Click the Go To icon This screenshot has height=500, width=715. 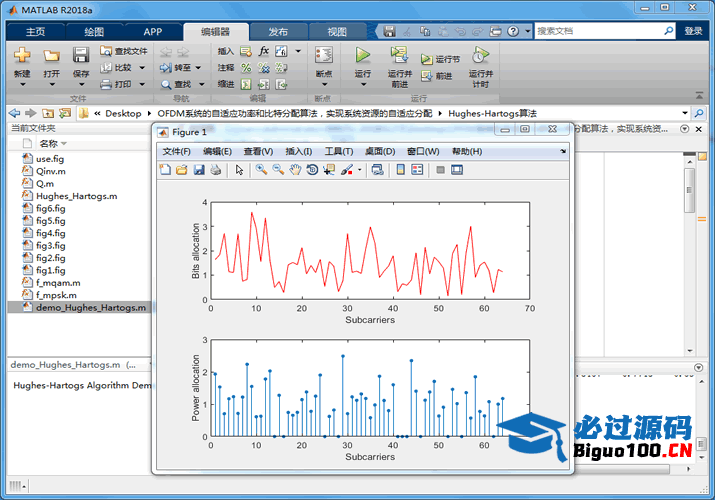[166, 68]
